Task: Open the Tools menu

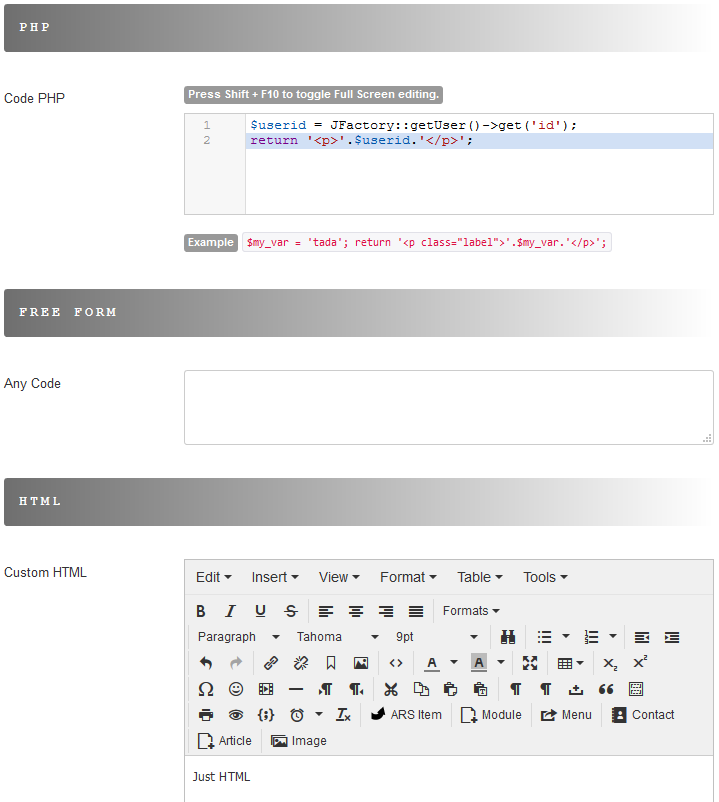Action: point(545,577)
